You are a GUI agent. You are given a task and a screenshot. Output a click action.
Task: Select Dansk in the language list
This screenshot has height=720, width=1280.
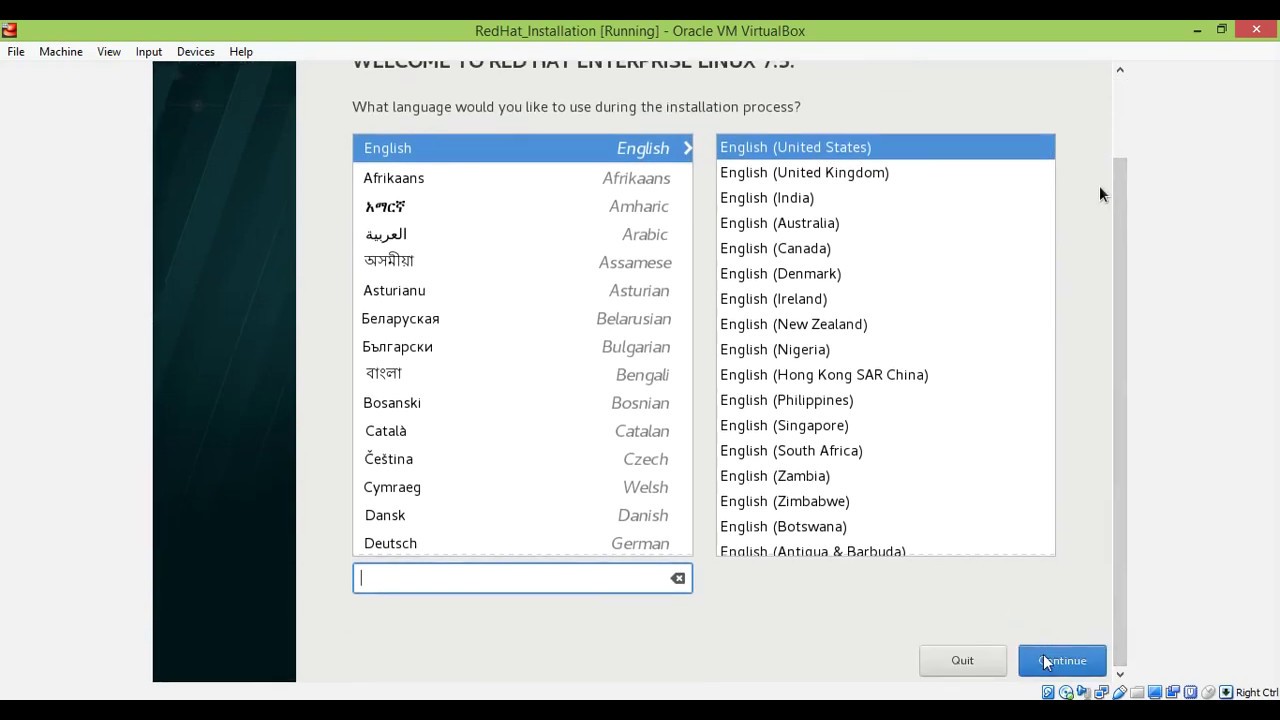click(522, 515)
